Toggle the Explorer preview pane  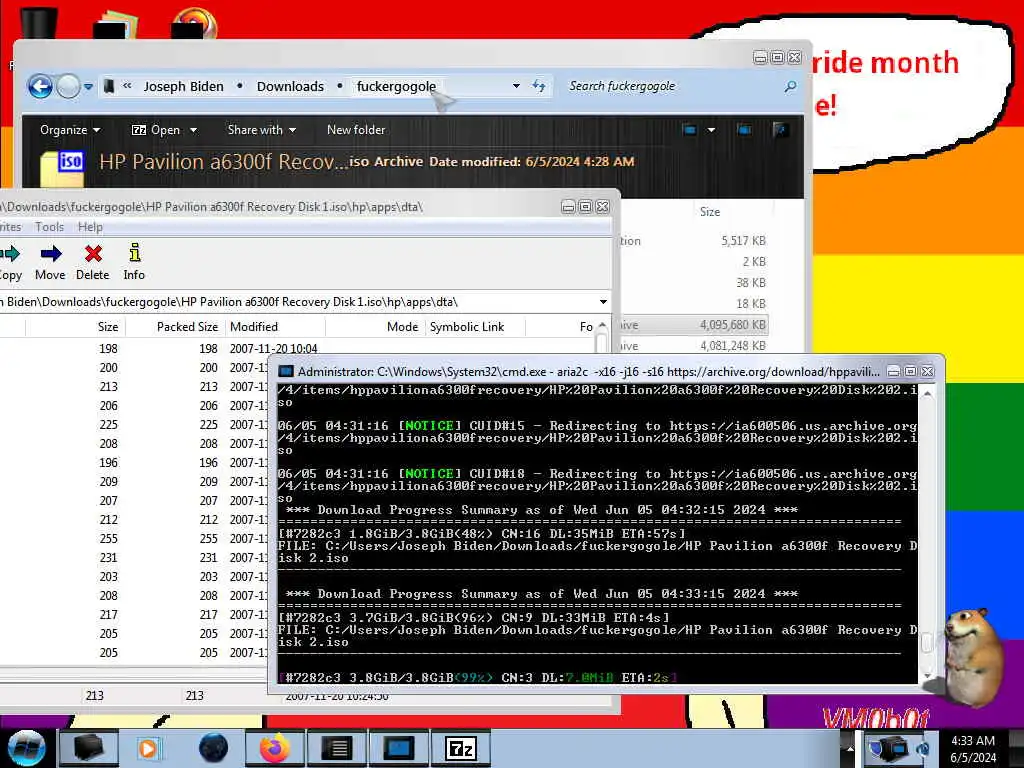click(x=744, y=130)
